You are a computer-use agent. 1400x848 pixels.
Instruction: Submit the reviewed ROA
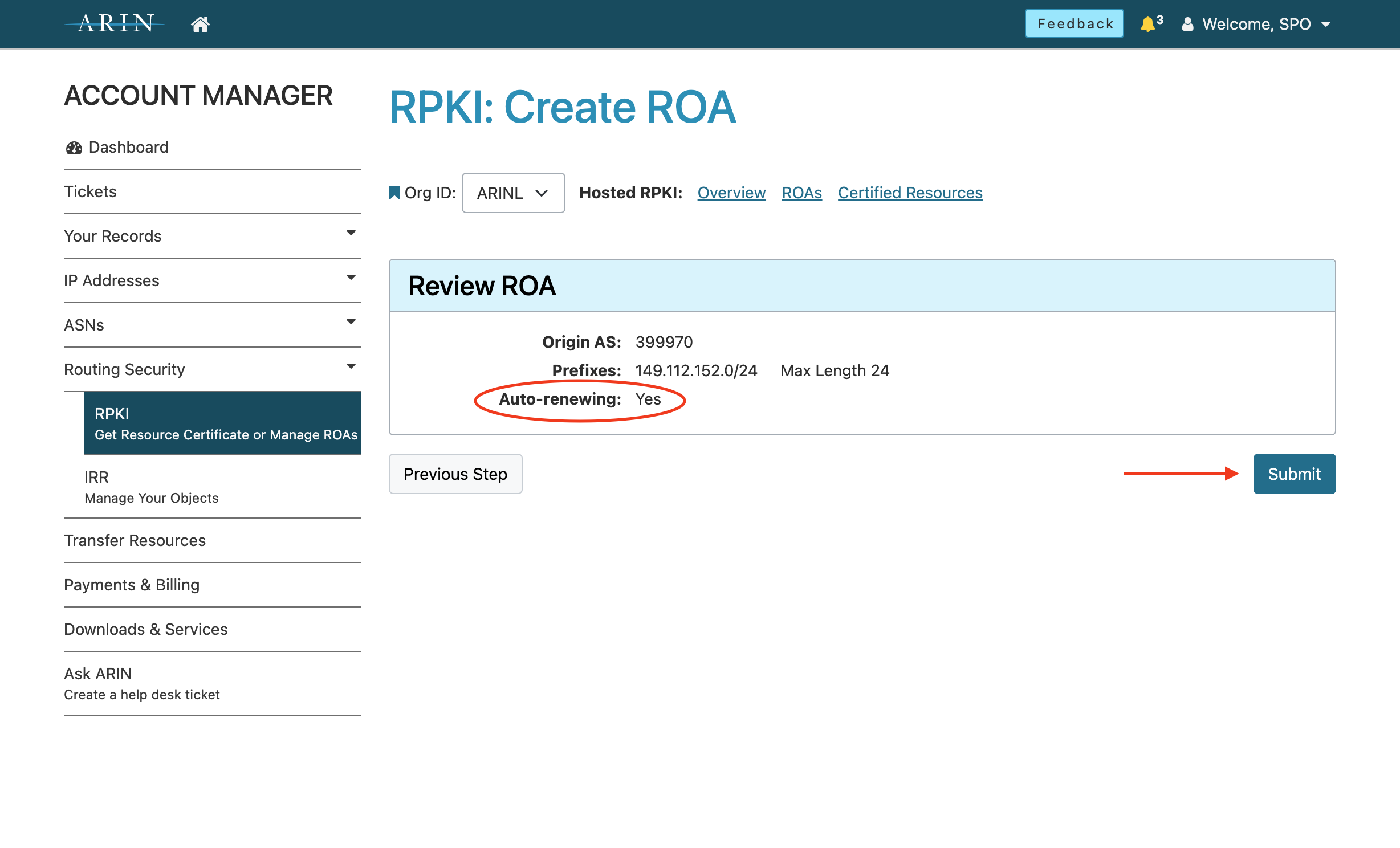pos(1294,474)
